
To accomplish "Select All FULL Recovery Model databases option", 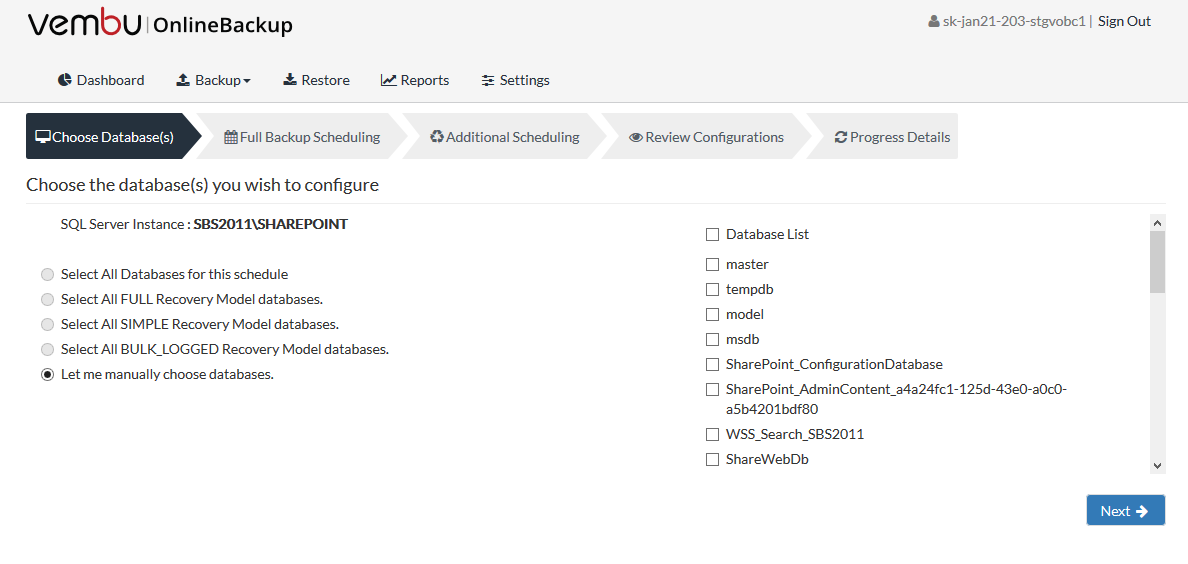I will pyautogui.click(x=48, y=299).
